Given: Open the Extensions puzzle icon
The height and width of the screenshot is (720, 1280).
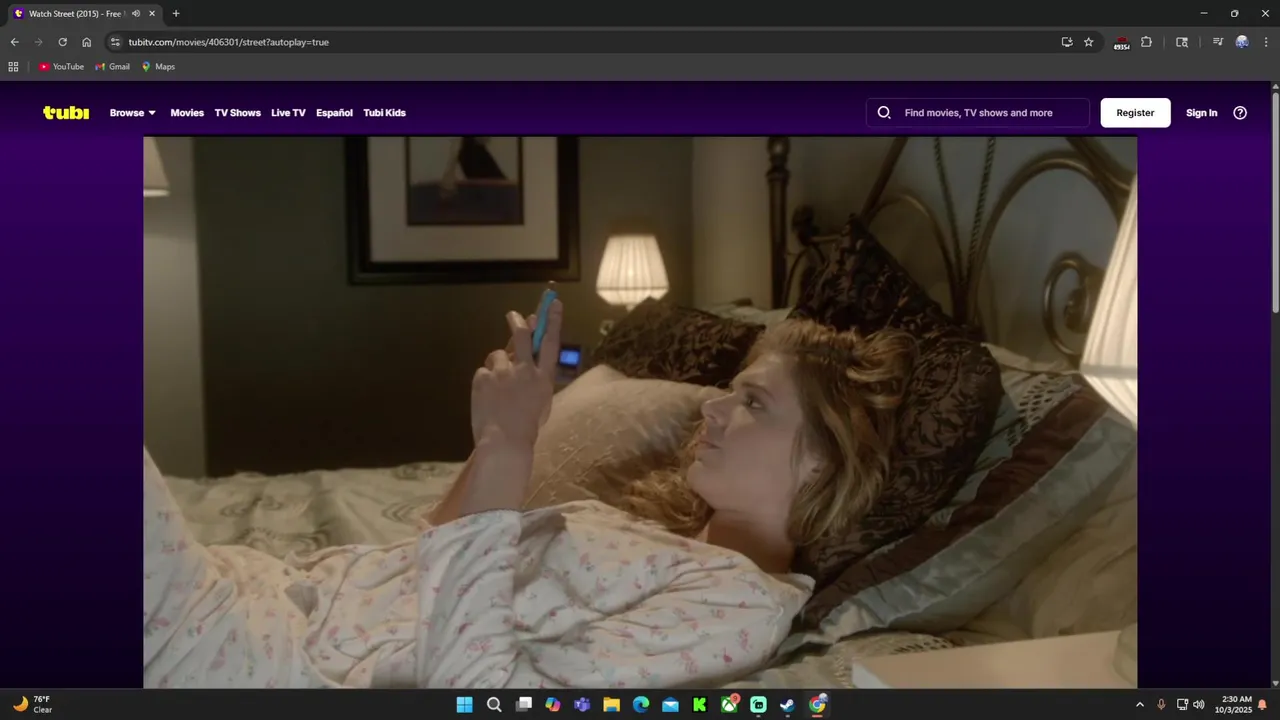Looking at the screenshot, I should 1146,42.
